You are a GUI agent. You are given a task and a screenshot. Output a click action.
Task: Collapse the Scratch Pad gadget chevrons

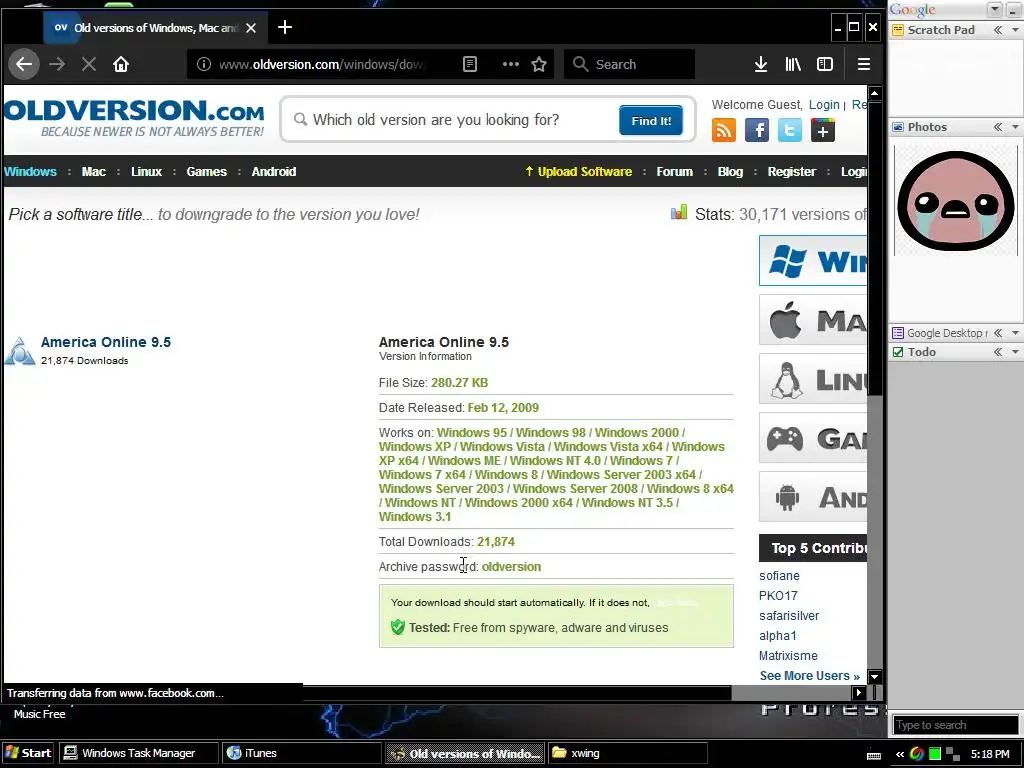pos(998,30)
